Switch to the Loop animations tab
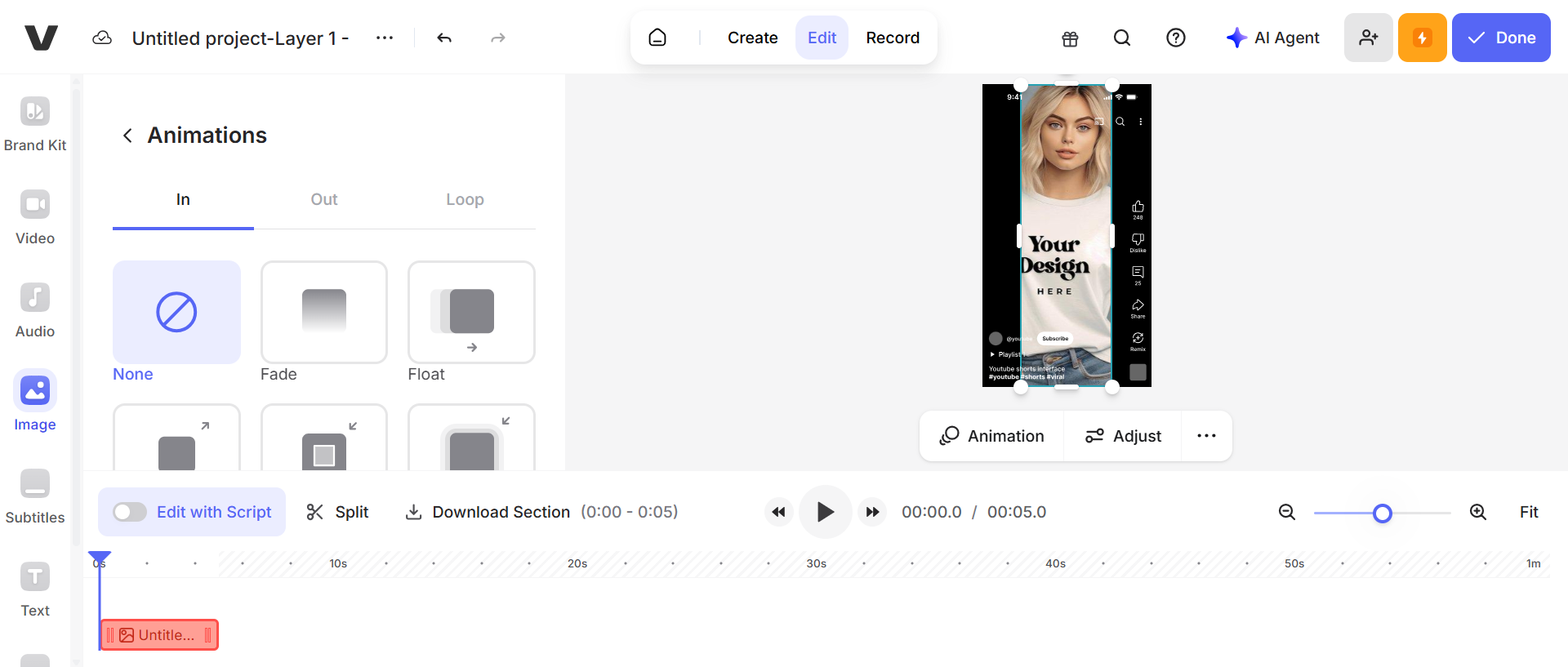This screenshot has width=1568, height=667. (465, 199)
